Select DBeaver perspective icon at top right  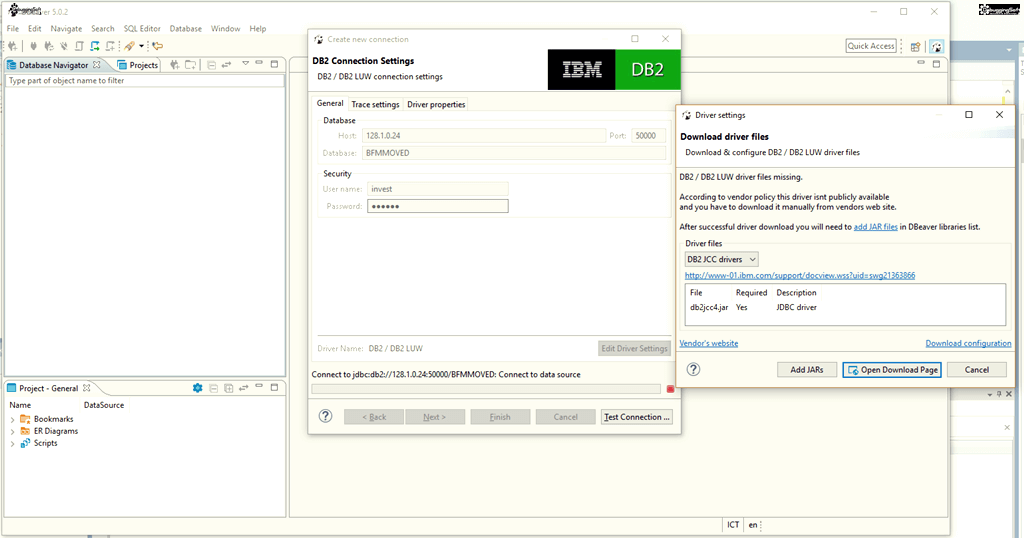[936, 46]
